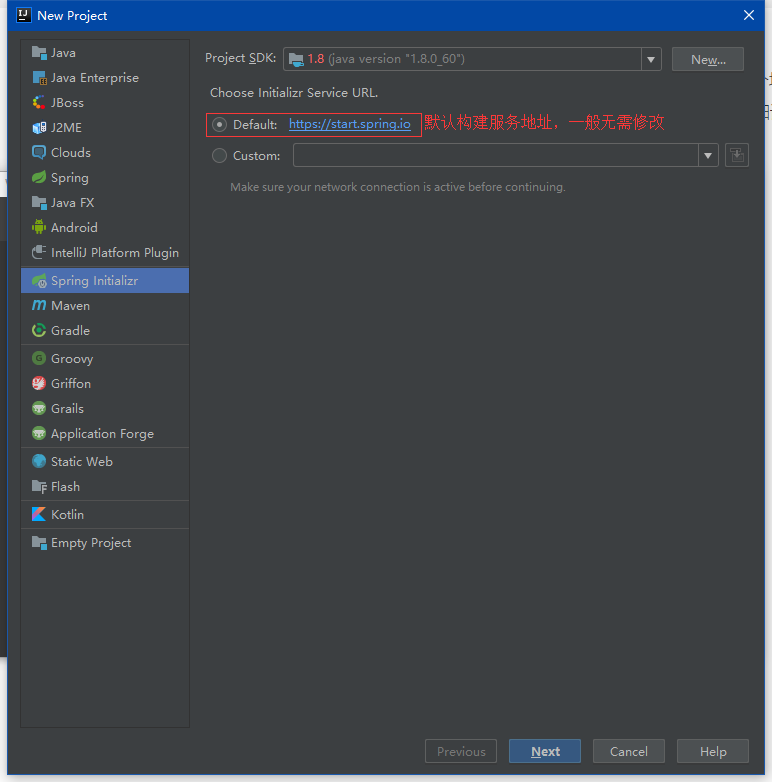Screen dimensions: 772x782
Task: Click the Java Enterprise icon
Action: pyautogui.click(x=39, y=78)
